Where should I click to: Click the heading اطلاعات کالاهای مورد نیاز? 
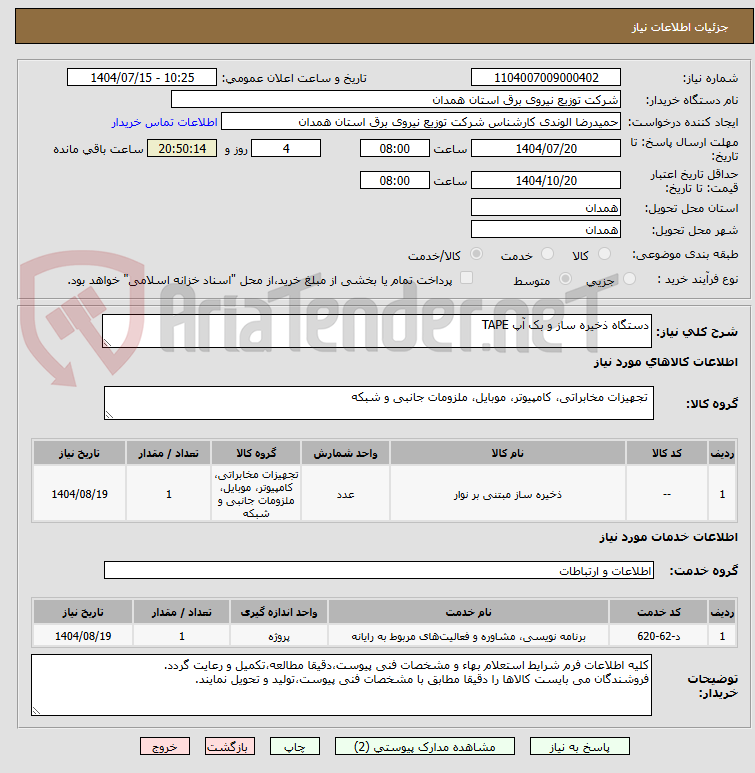coord(666,362)
